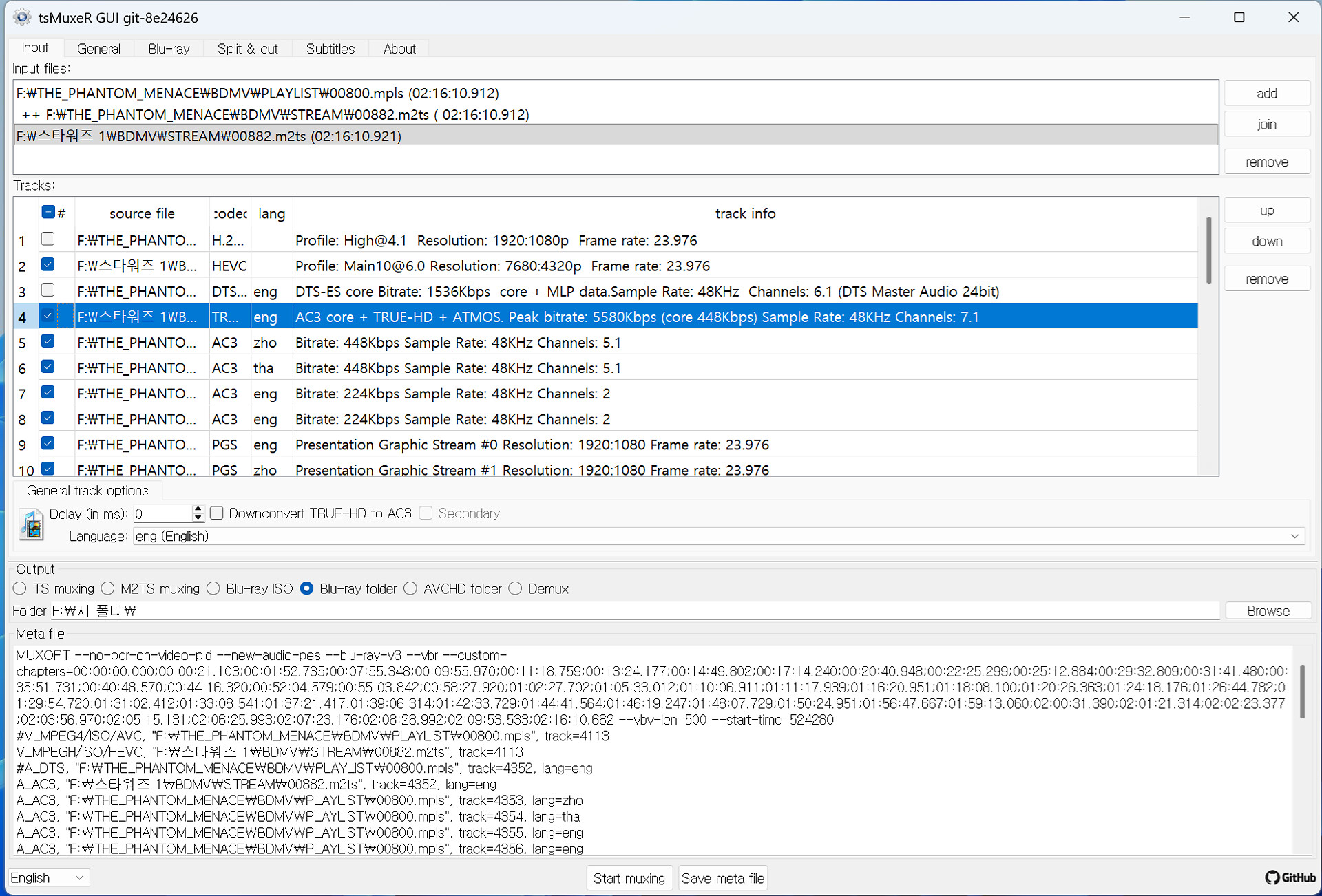Click the GitHub logo link
The width and height of the screenshot is (1322, 896).
click(x=1290, y=877)
